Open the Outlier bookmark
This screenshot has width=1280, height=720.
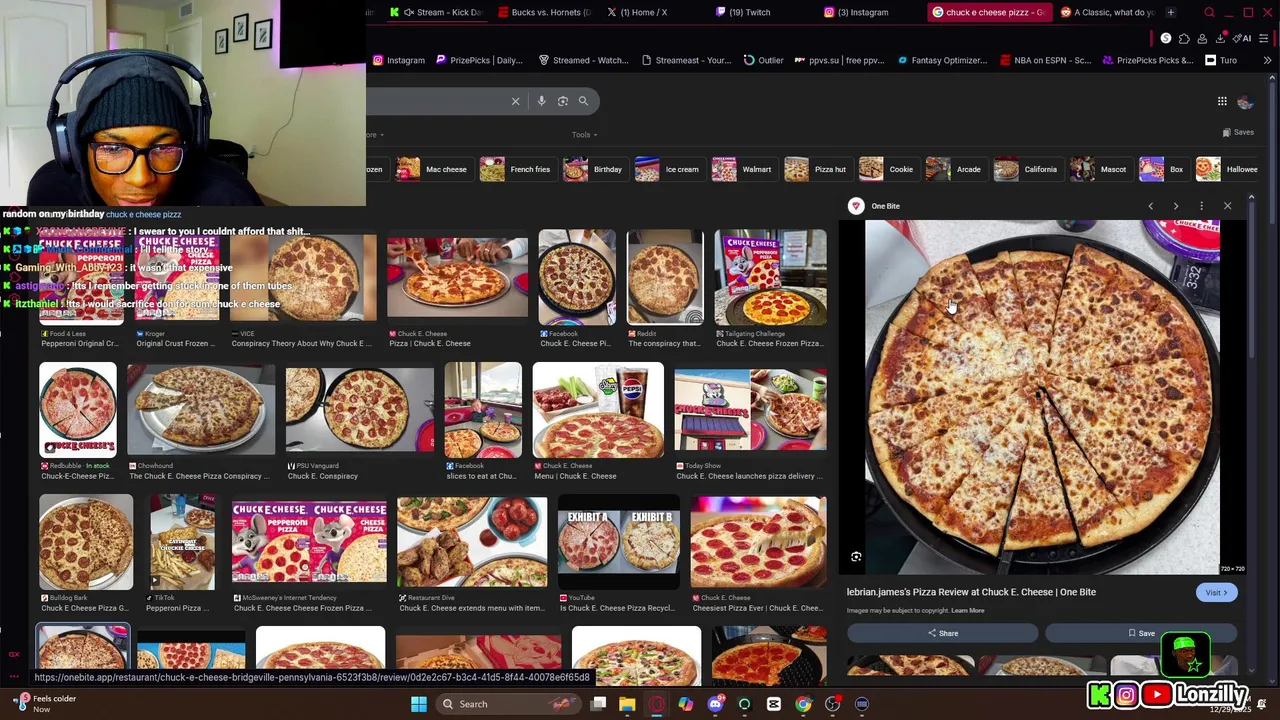tap(764, 60)
